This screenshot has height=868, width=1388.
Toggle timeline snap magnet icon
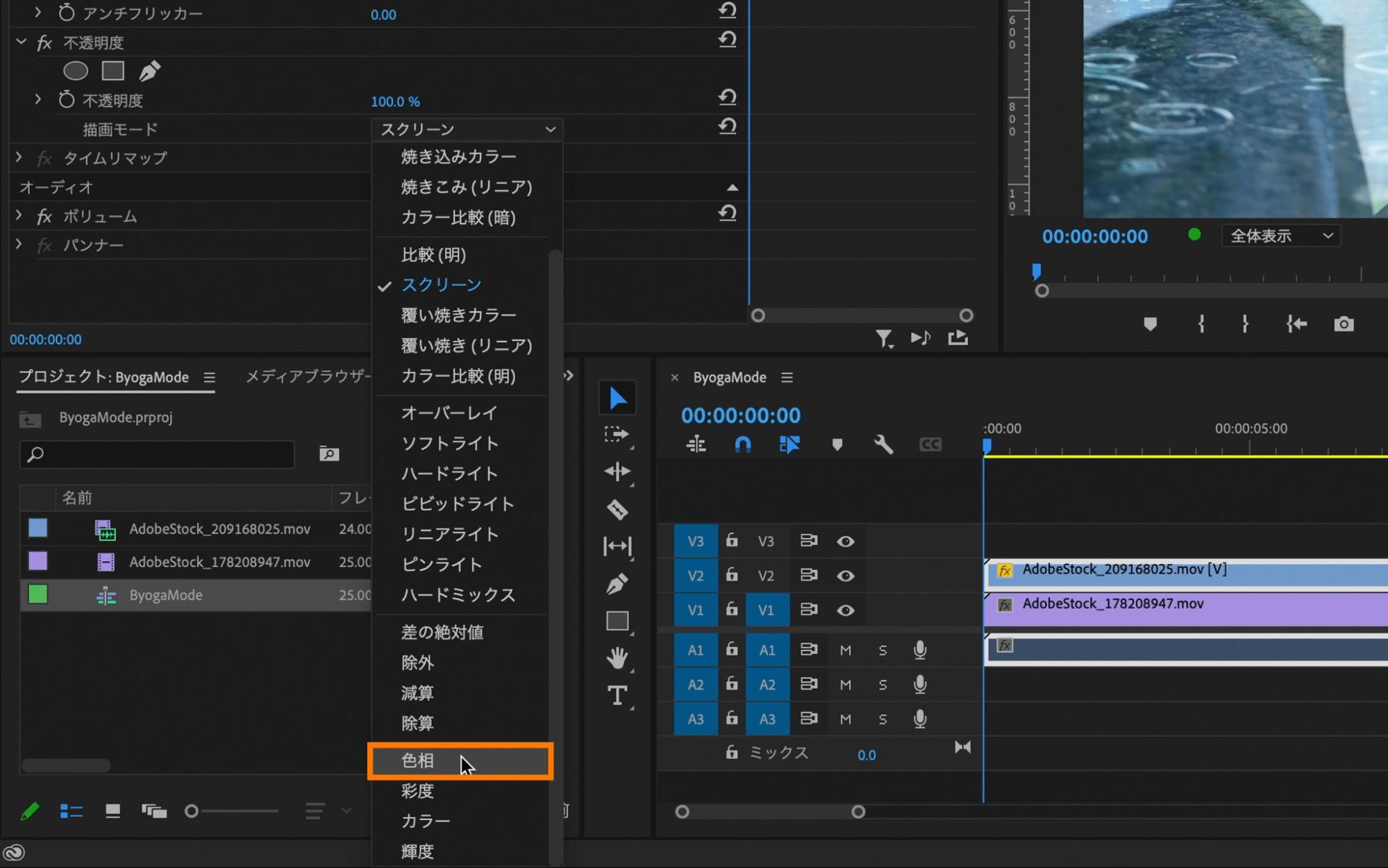point(742,444)
